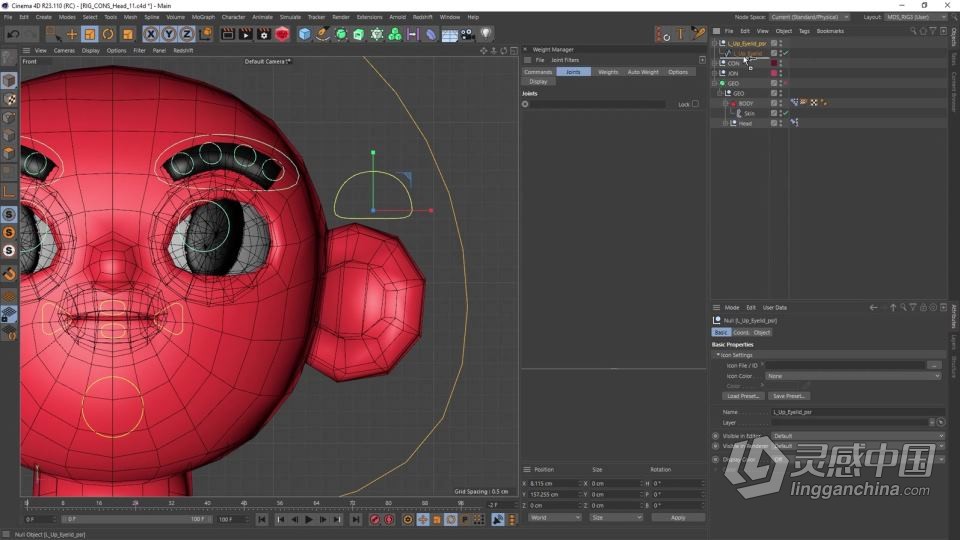Click Record Active Objects button
960x540 pixels.
(375, 520)
